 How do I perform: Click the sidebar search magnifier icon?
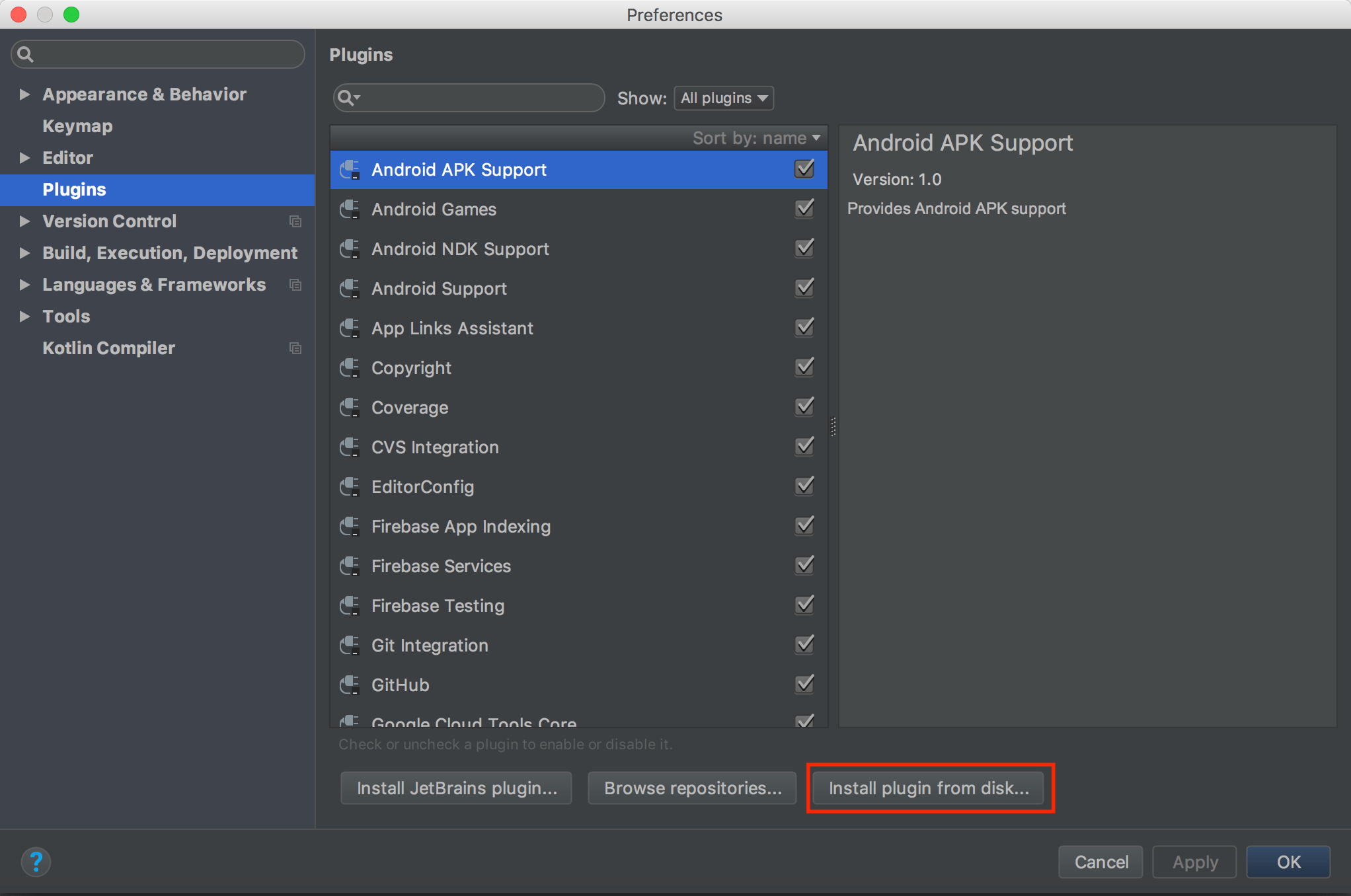pos(25,54)
